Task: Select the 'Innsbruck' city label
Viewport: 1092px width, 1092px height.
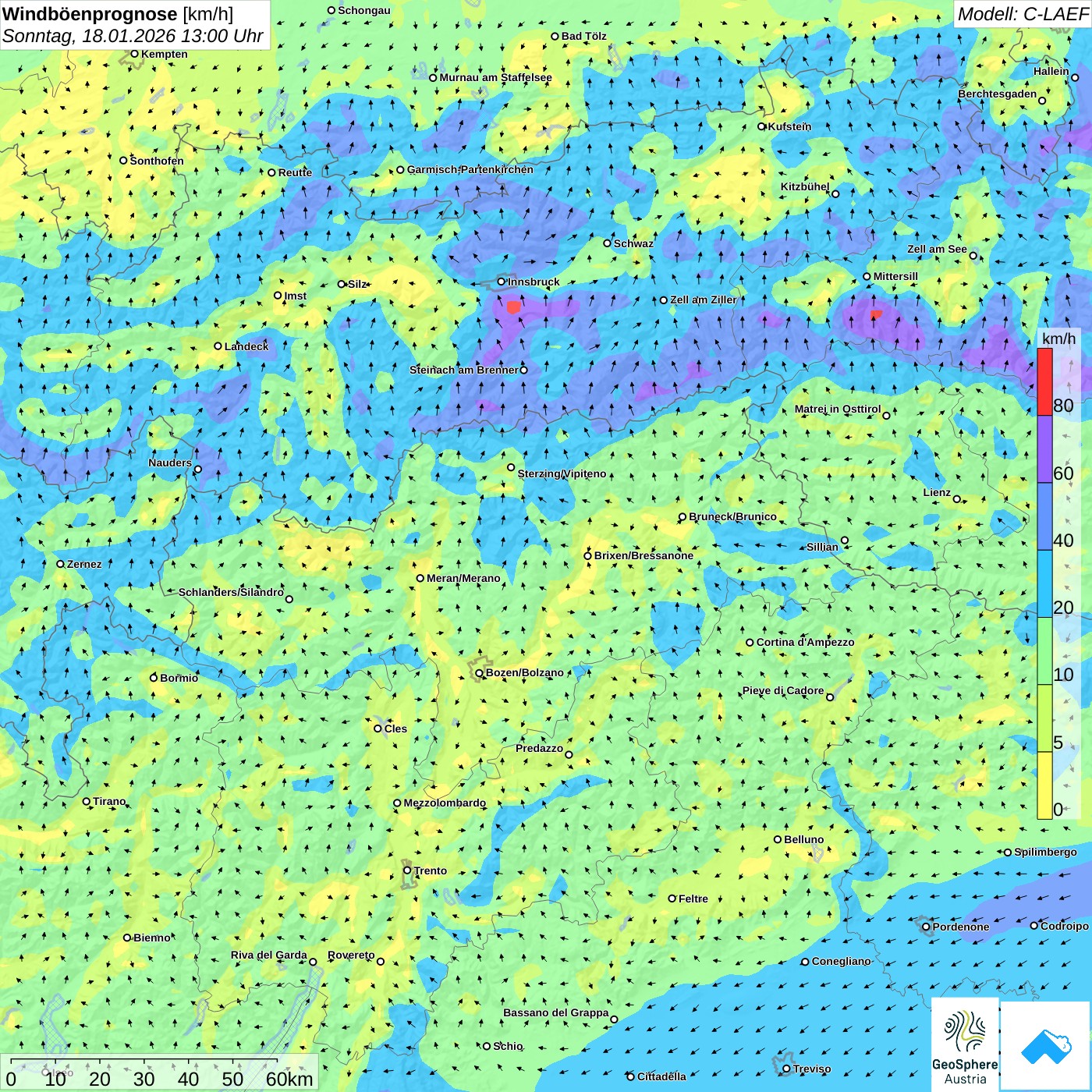Action: click(534, 282)
